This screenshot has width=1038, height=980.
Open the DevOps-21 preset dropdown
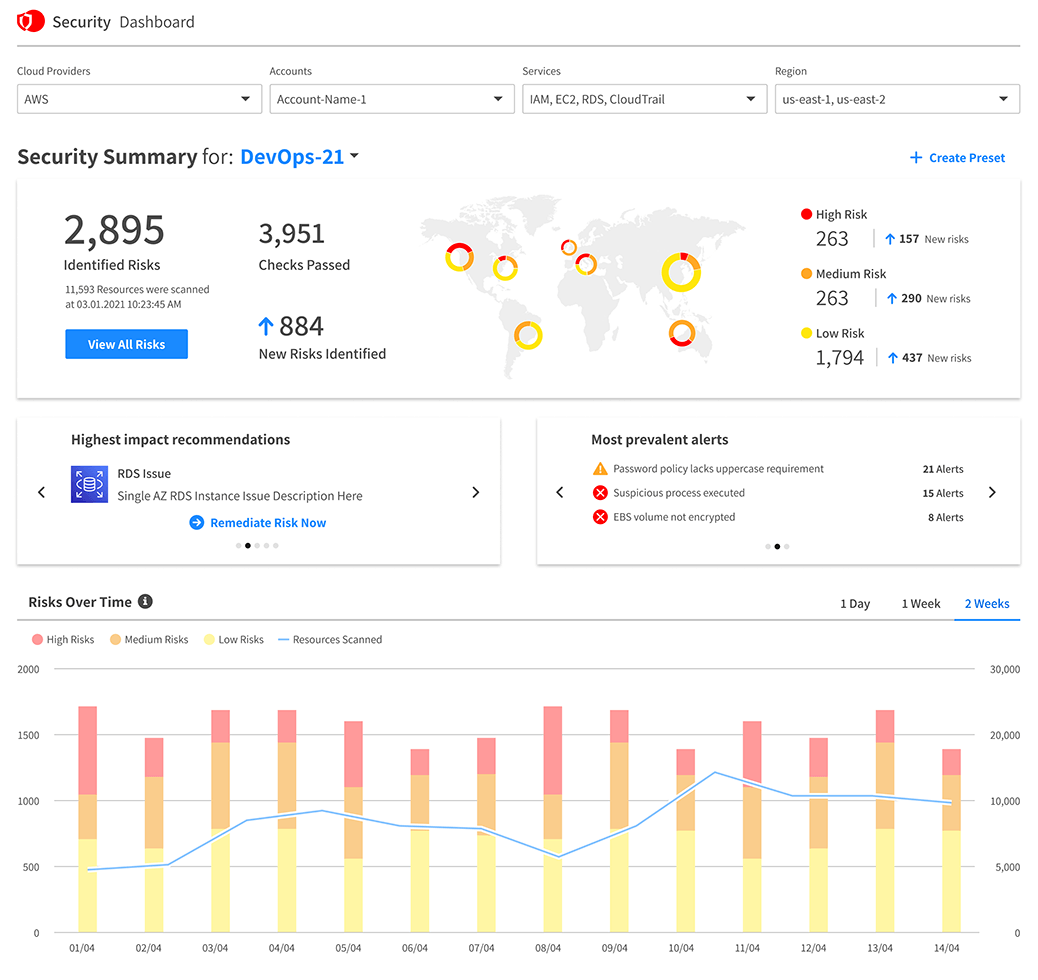300,157
